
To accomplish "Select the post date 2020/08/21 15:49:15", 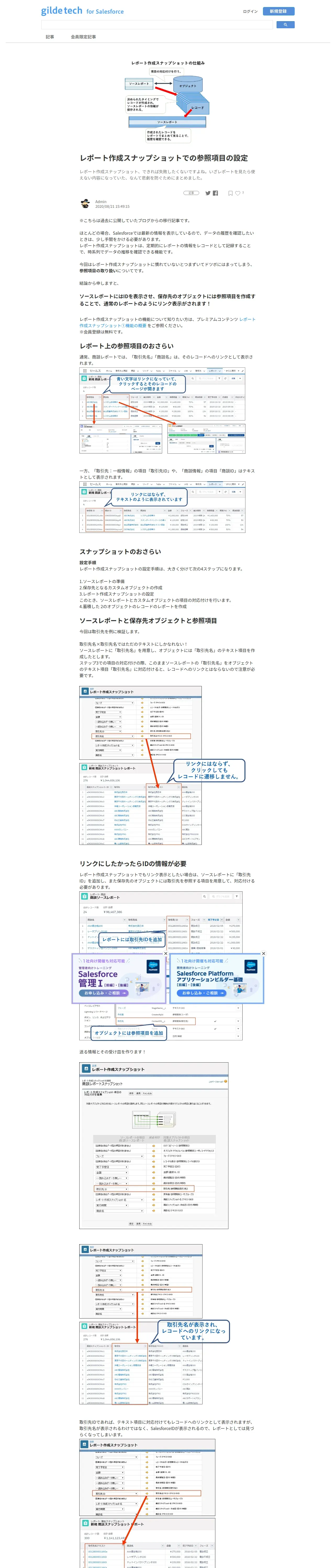I will tap(112, 207).
